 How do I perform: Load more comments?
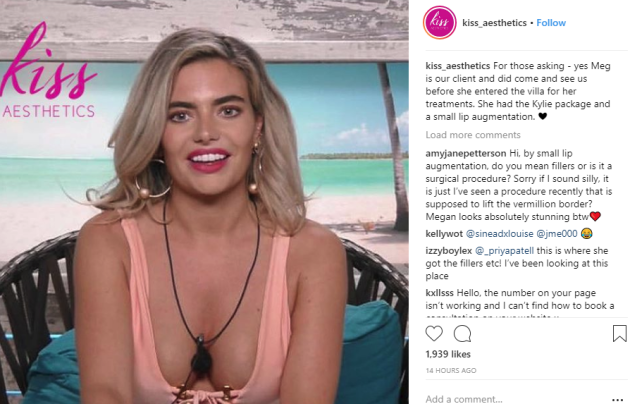click(473, 135)
